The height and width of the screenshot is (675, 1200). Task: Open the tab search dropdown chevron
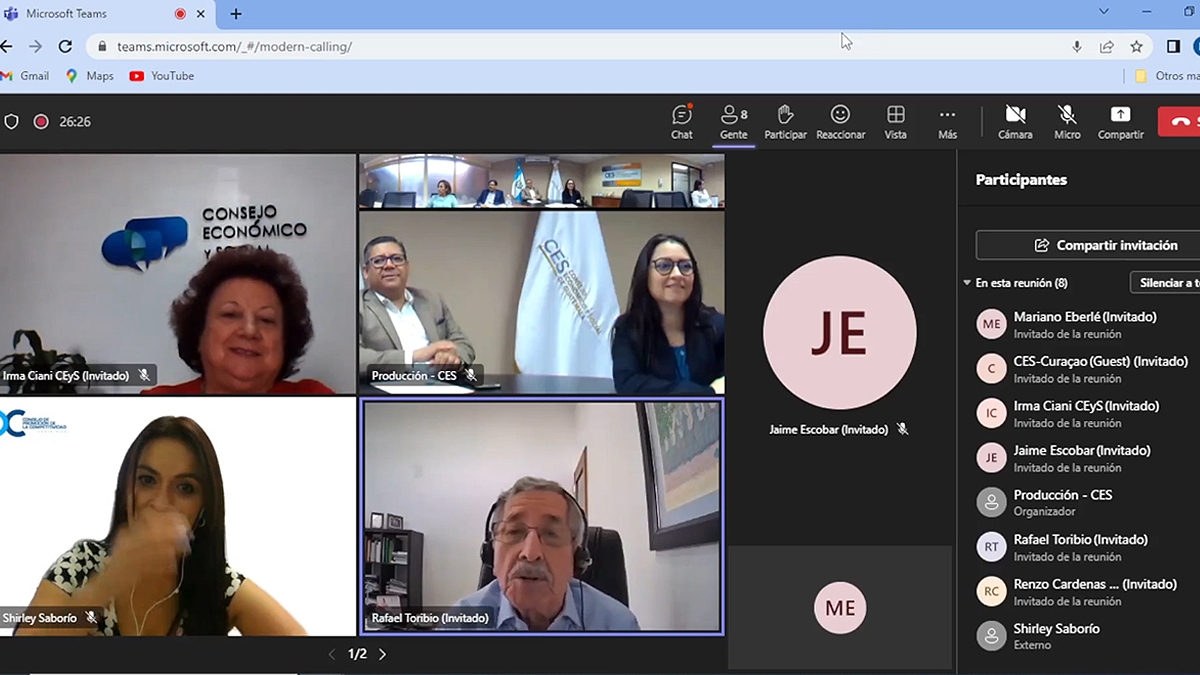point(1104,12)
